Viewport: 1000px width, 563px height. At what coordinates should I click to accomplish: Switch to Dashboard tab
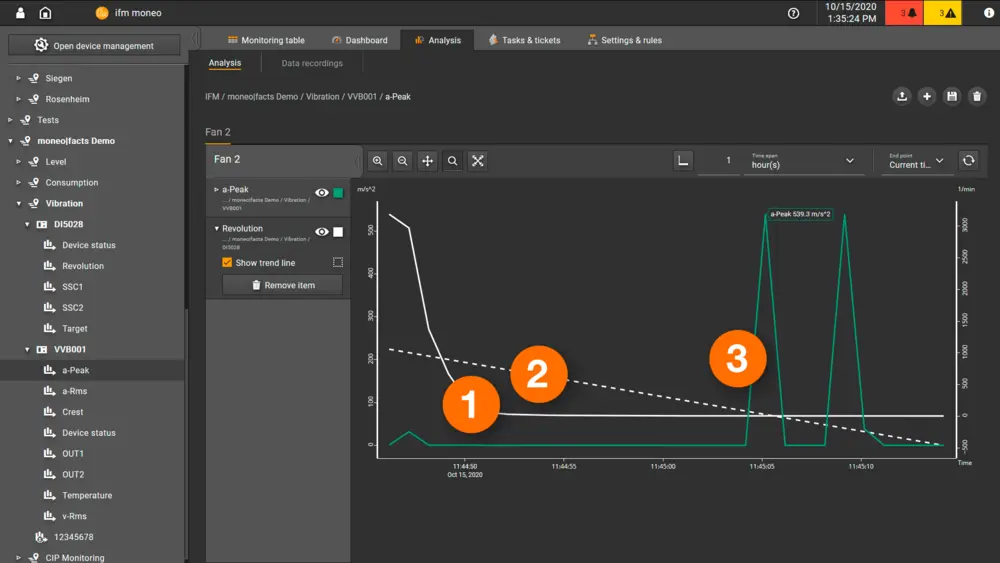pyautogui.click(x=360, y=40)
